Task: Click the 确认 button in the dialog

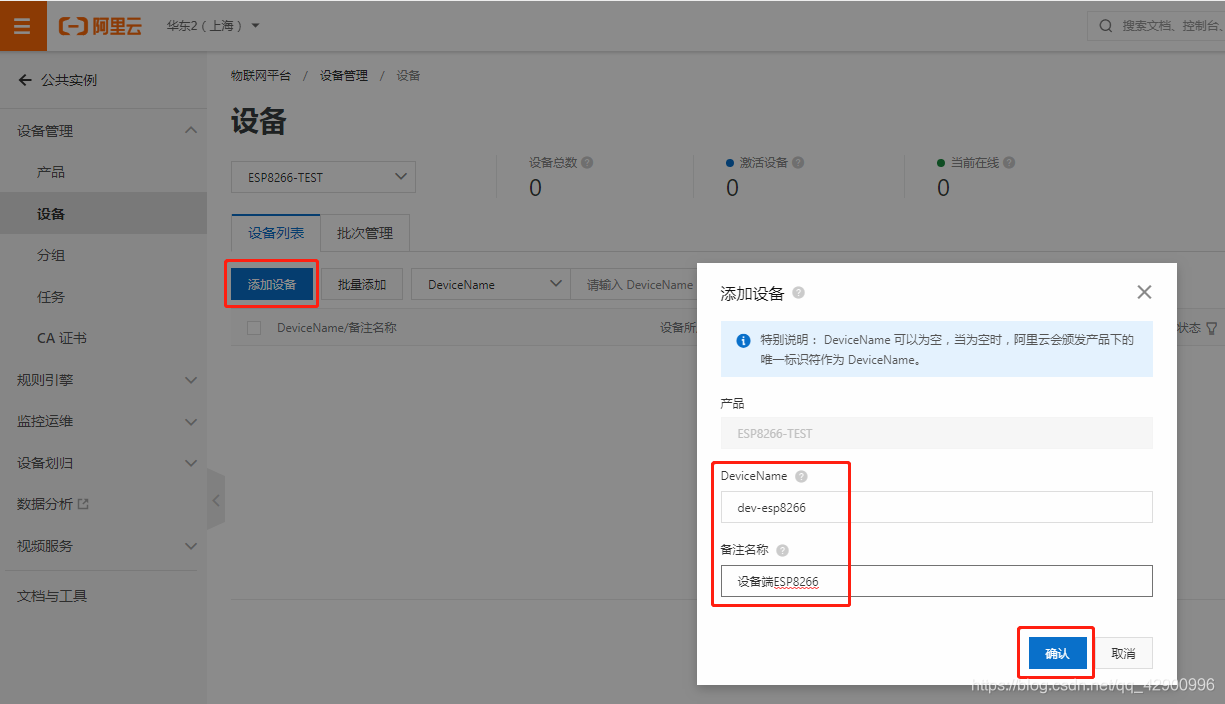Action: 1055,652
